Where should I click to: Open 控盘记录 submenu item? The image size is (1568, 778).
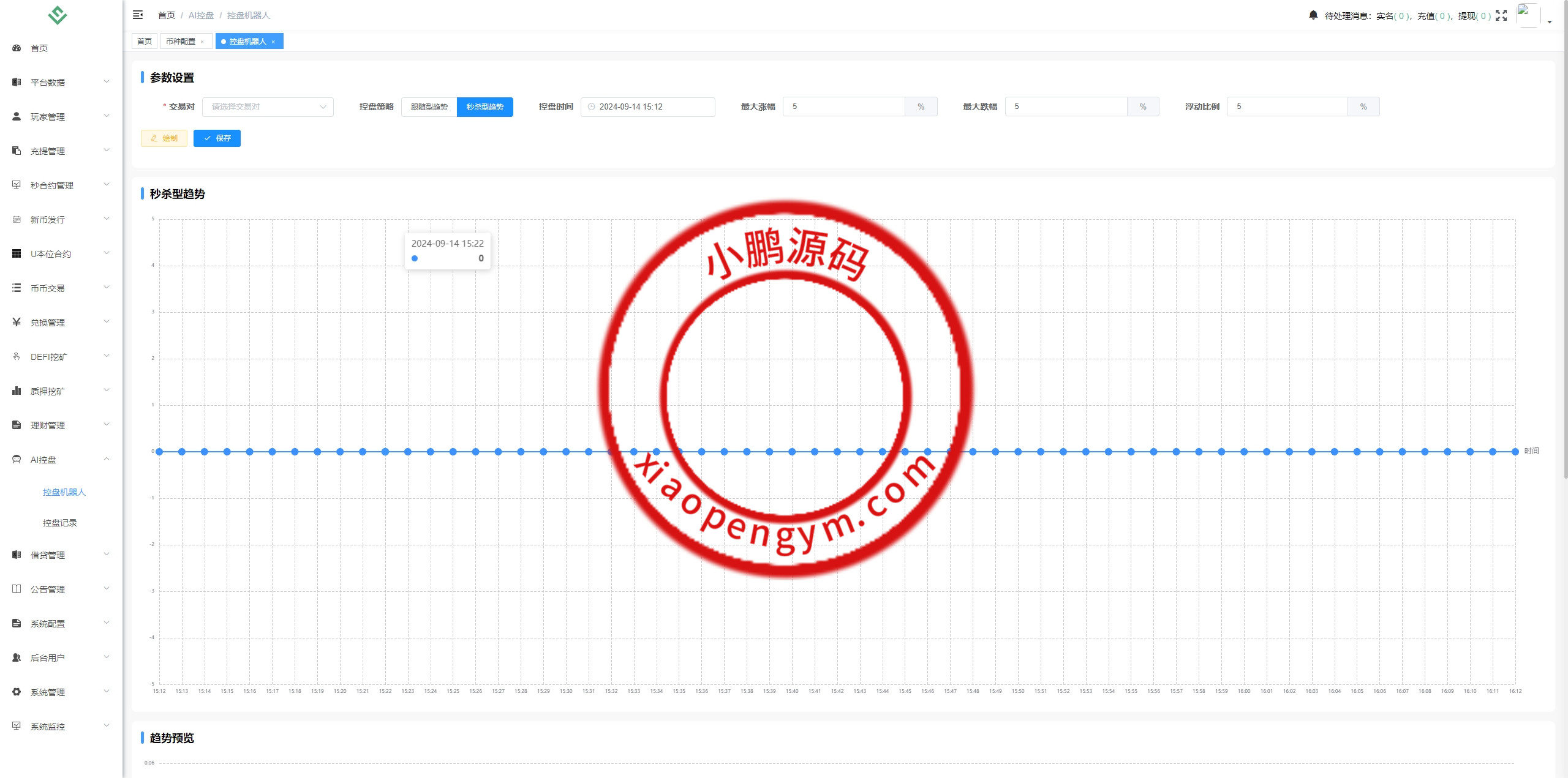click(60, 523)
